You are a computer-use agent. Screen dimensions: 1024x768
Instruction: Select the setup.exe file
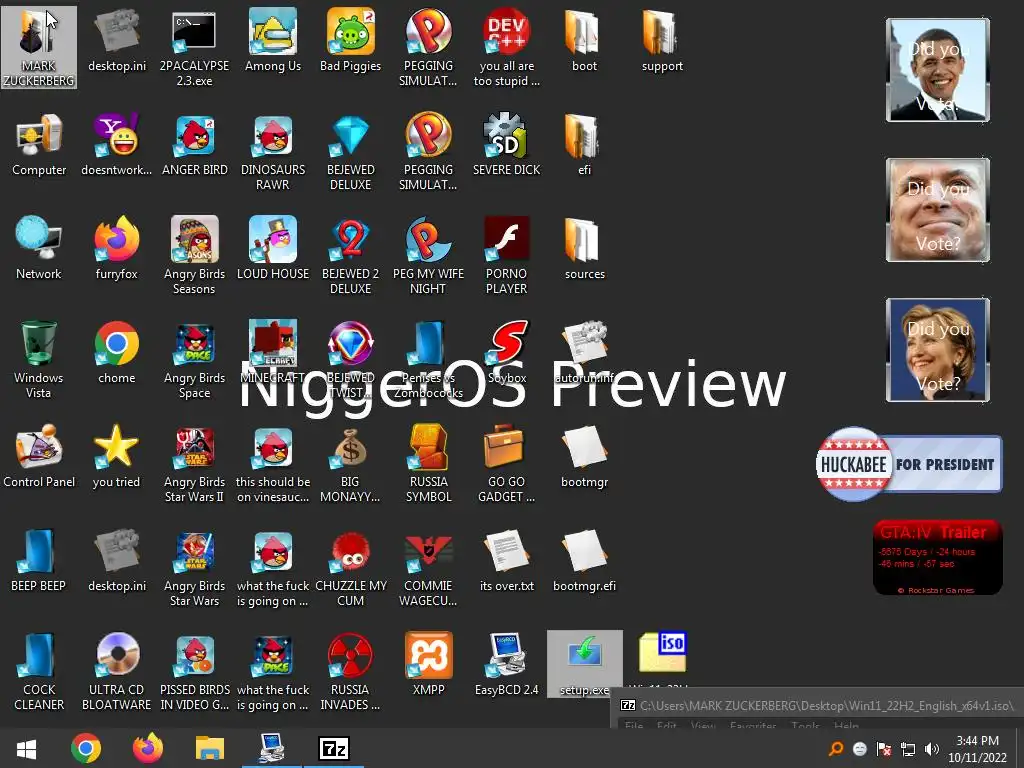tap(584, 664)
